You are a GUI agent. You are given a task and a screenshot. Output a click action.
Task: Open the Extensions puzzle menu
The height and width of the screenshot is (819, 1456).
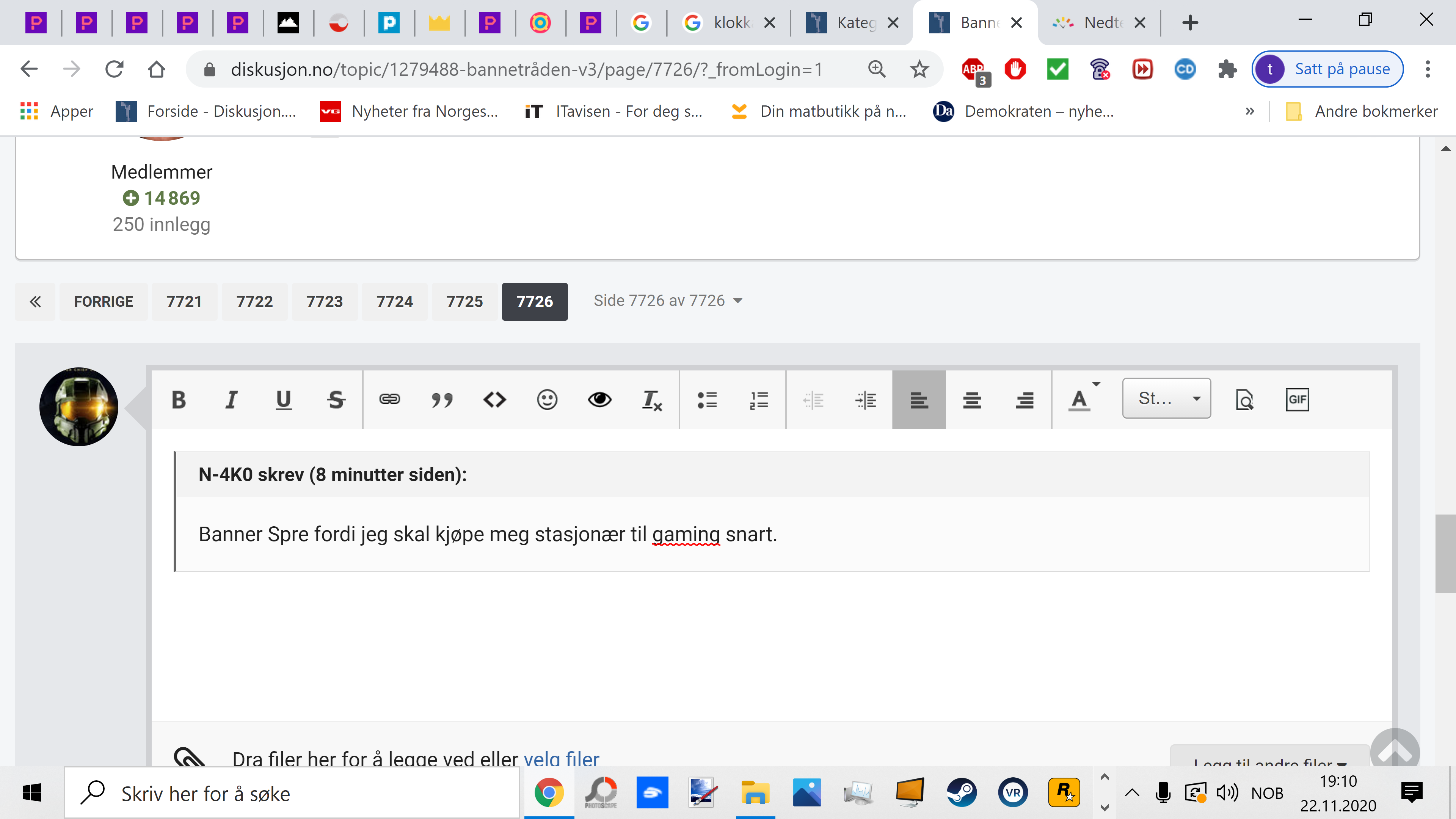point(1227,69)
